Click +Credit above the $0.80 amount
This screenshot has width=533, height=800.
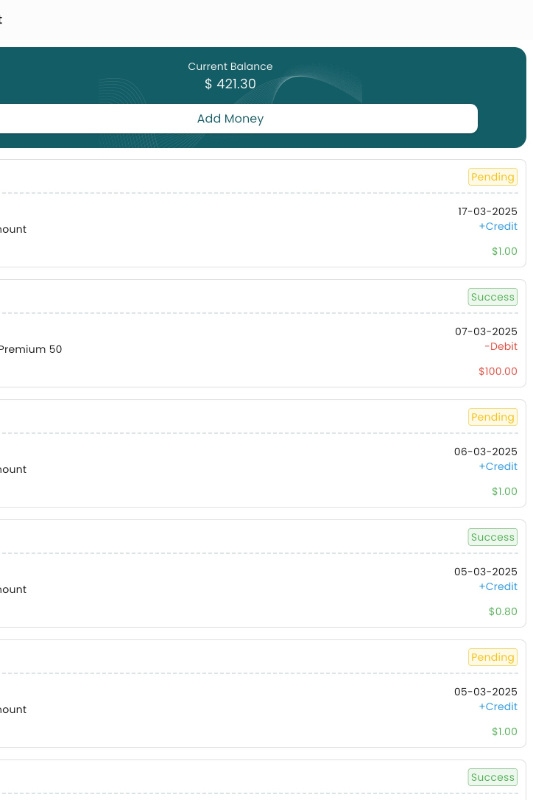coord(498,586)
